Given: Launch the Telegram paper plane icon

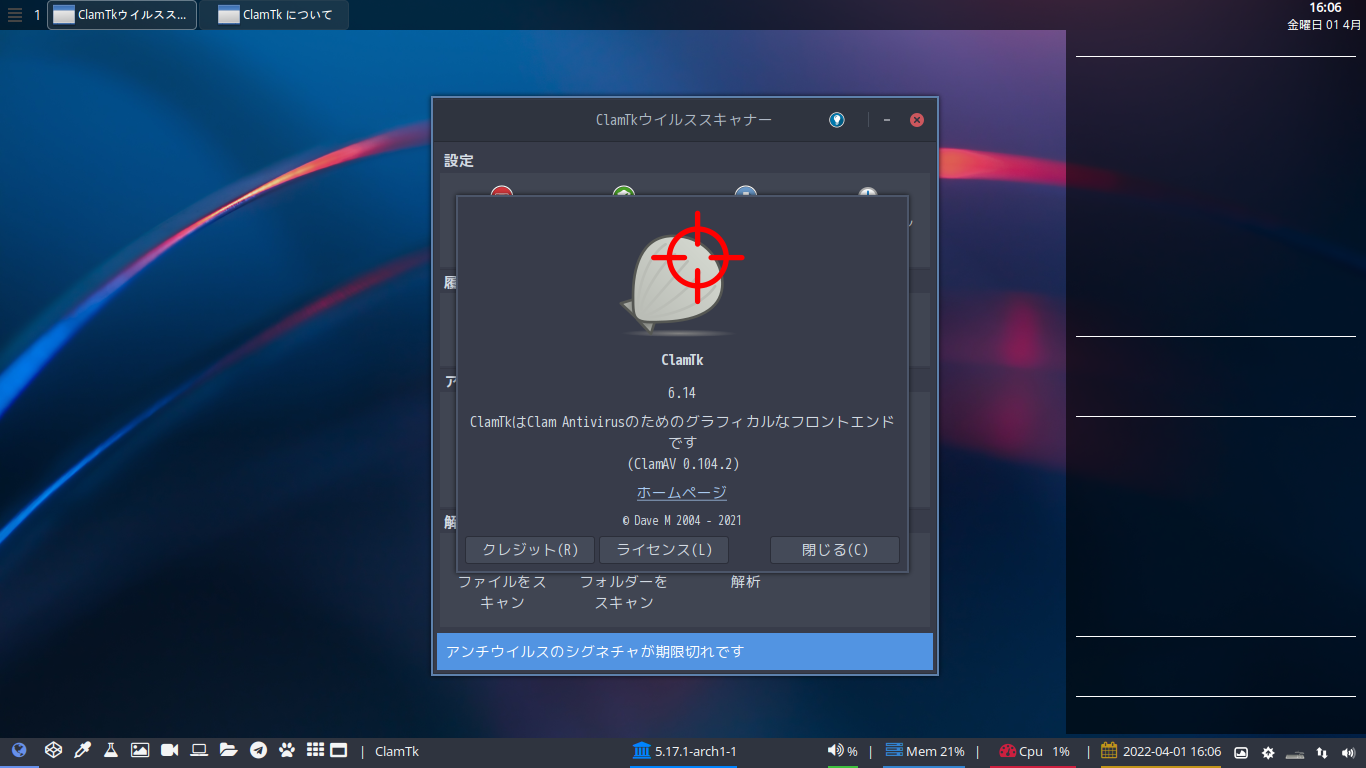Looking at the screenshot, I should tap(258, 750).
